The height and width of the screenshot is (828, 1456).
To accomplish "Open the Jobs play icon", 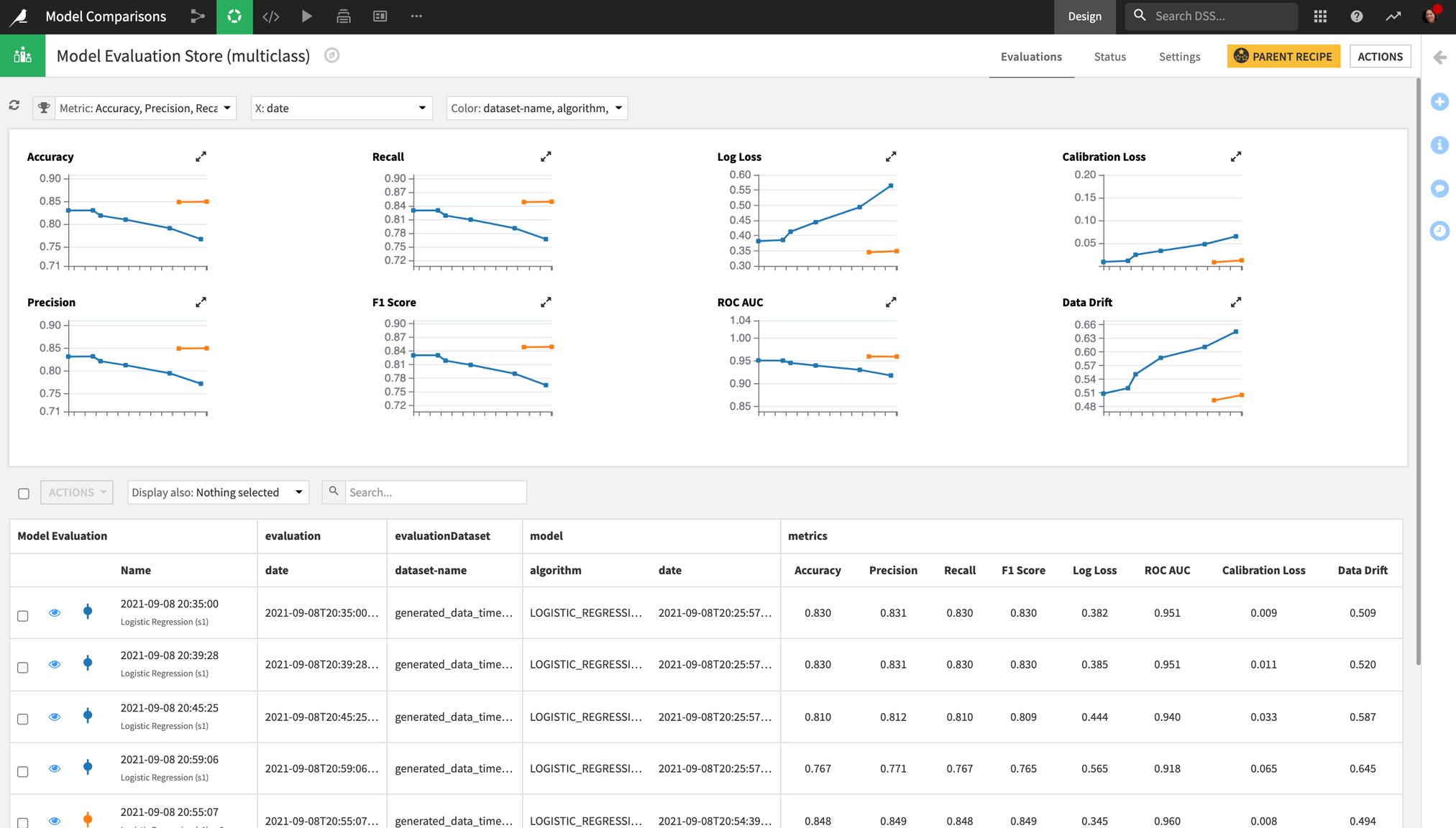I will click(x=307, y=16).
